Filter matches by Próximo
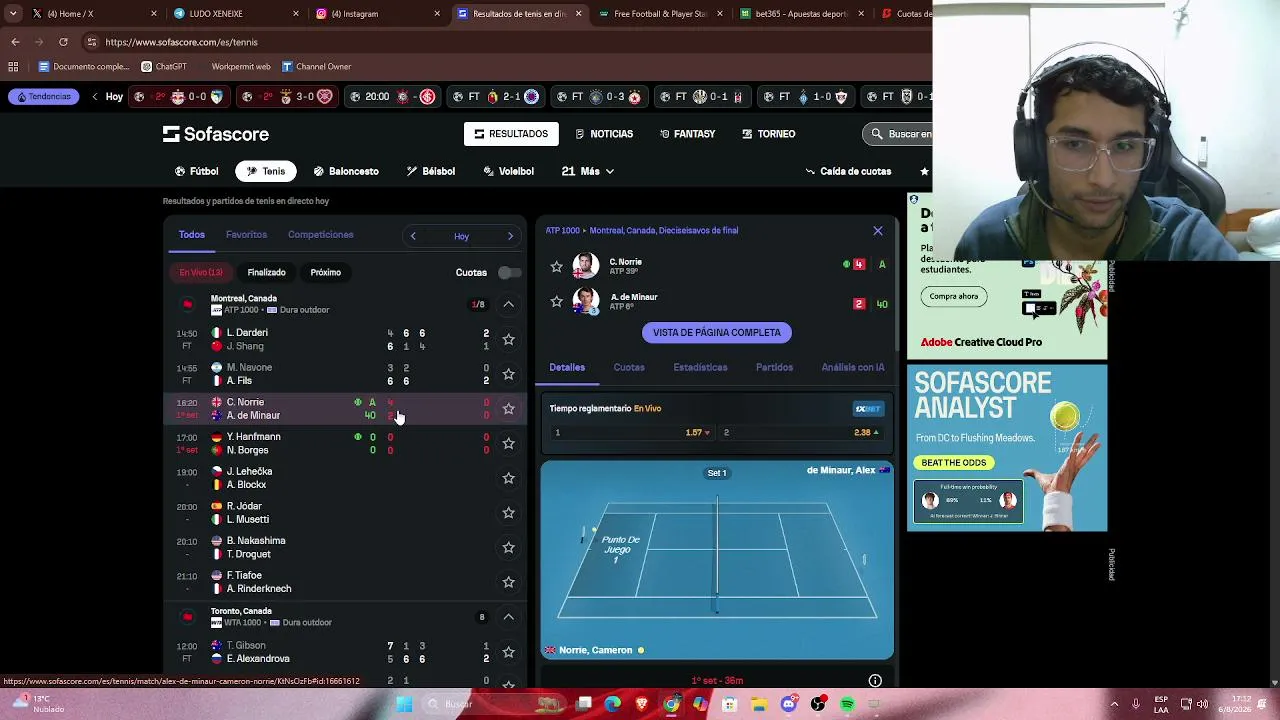The image size is (1280, 720). tap(325, 272)
